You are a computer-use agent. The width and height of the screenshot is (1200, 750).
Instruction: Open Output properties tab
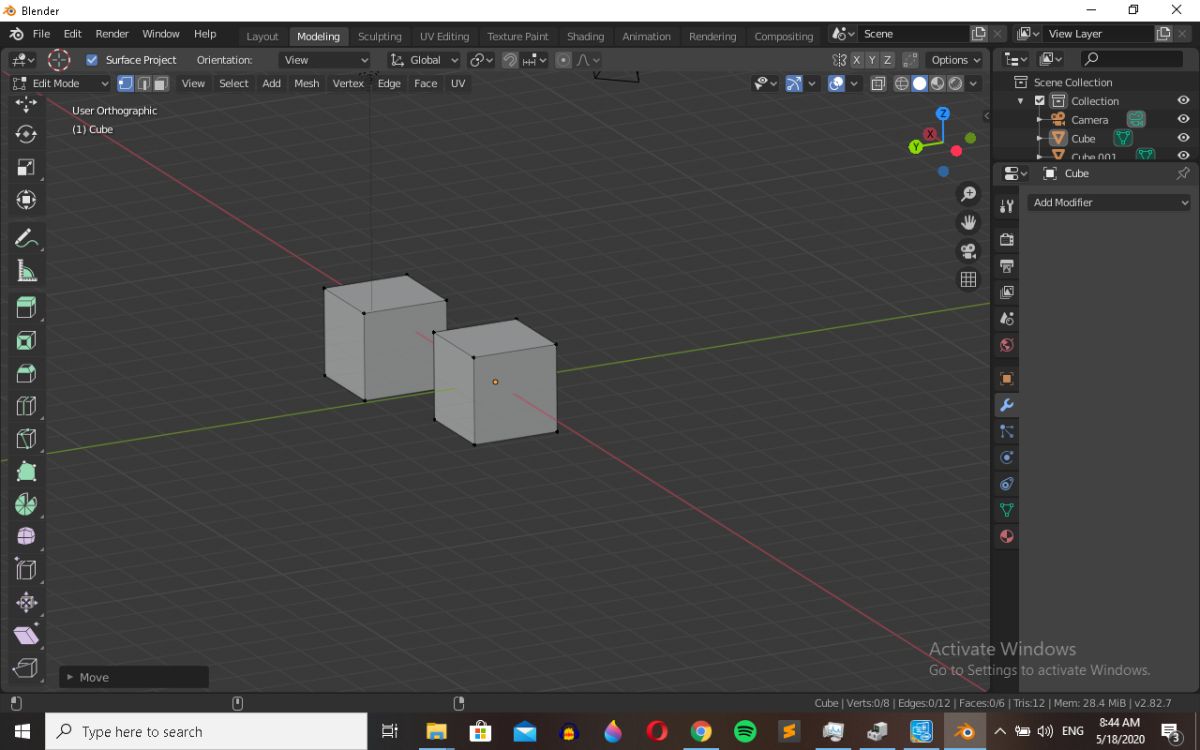pos(1007,266)
